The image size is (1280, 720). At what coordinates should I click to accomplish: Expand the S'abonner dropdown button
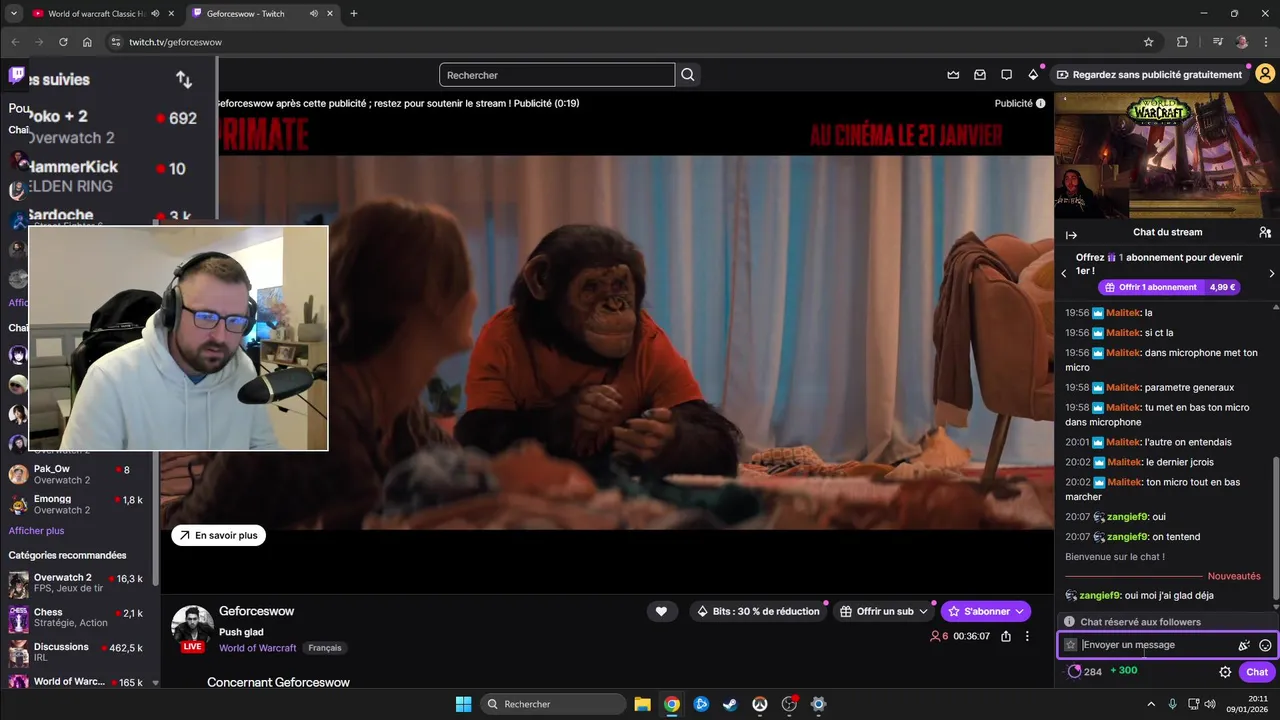(x=1019, y=611)
